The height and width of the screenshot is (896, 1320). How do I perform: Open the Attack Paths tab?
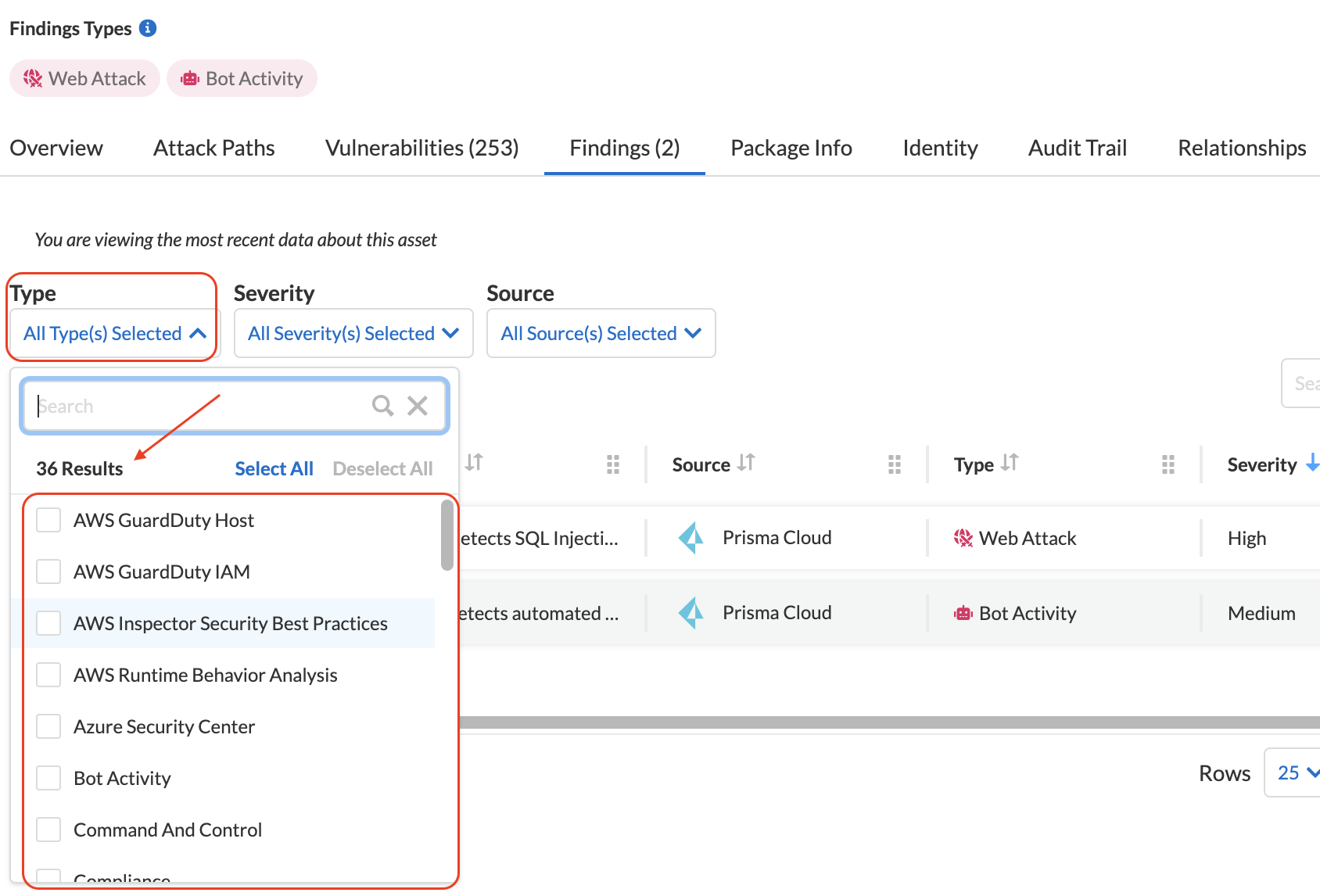(213, 148)
